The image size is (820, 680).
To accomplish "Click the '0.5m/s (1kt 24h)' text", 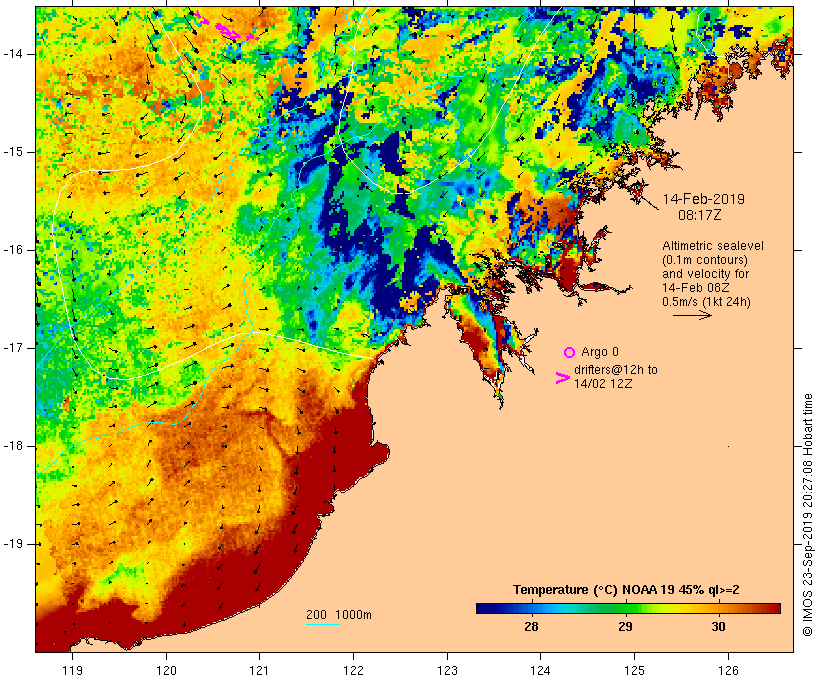I will click(x=706, y=302).
